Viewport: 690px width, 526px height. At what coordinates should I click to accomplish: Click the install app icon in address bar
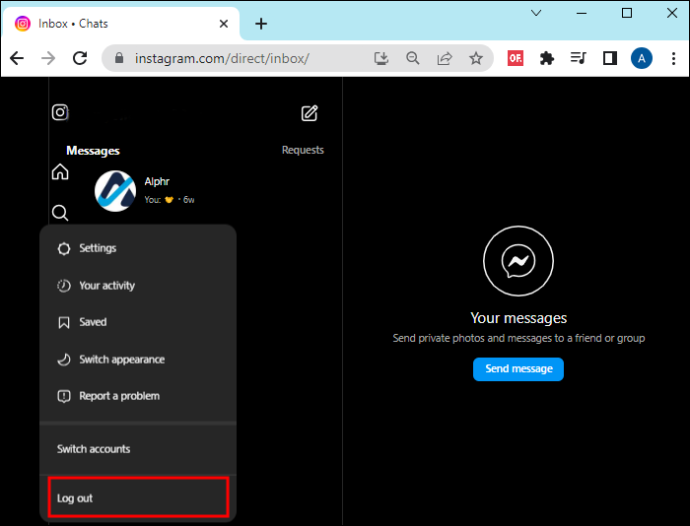pyautogui.click(x=381, y=58)
